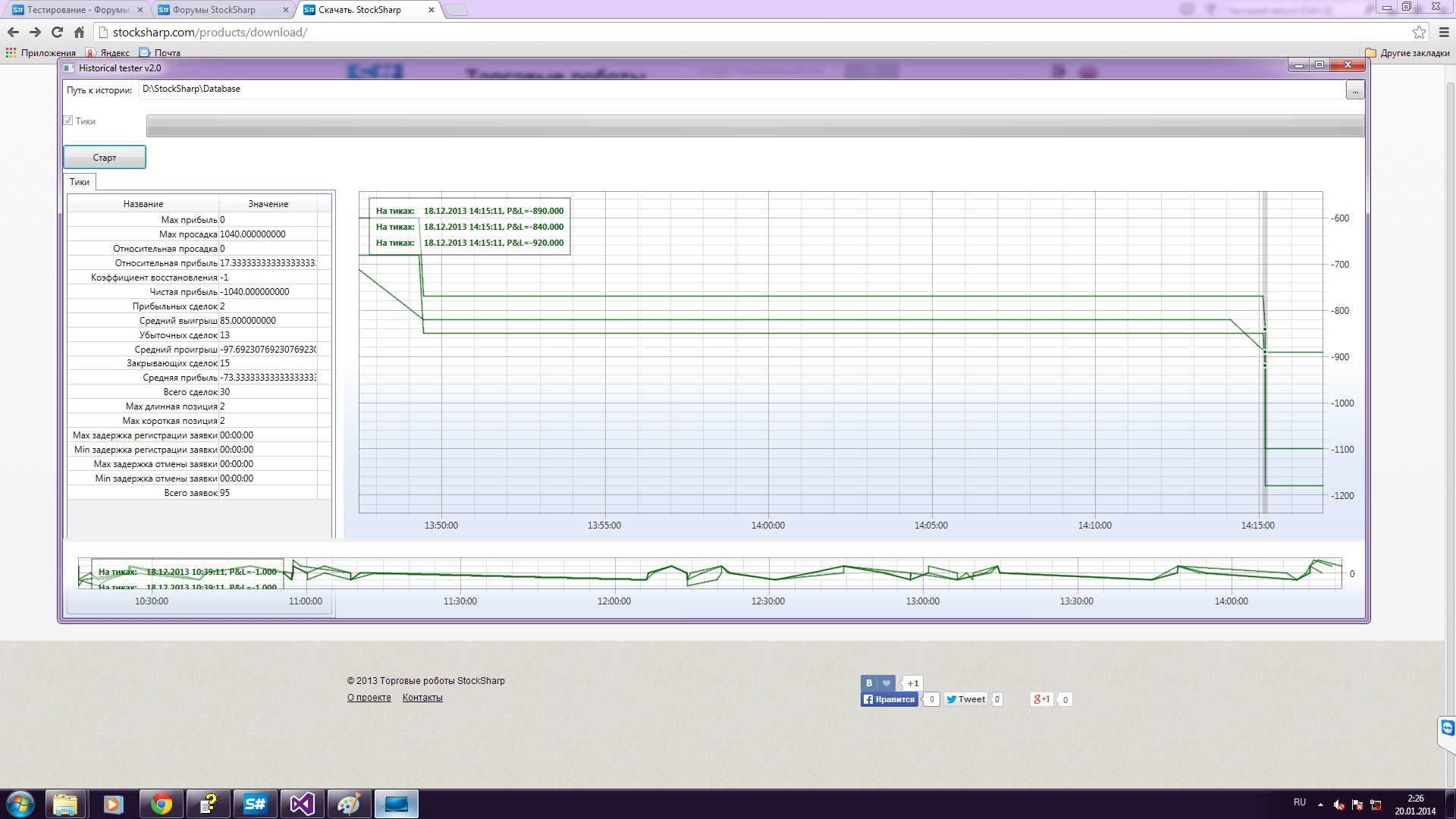1456x819 pixels.
Task: Click the browse '...' button for history path
Action: point(1354,91)
